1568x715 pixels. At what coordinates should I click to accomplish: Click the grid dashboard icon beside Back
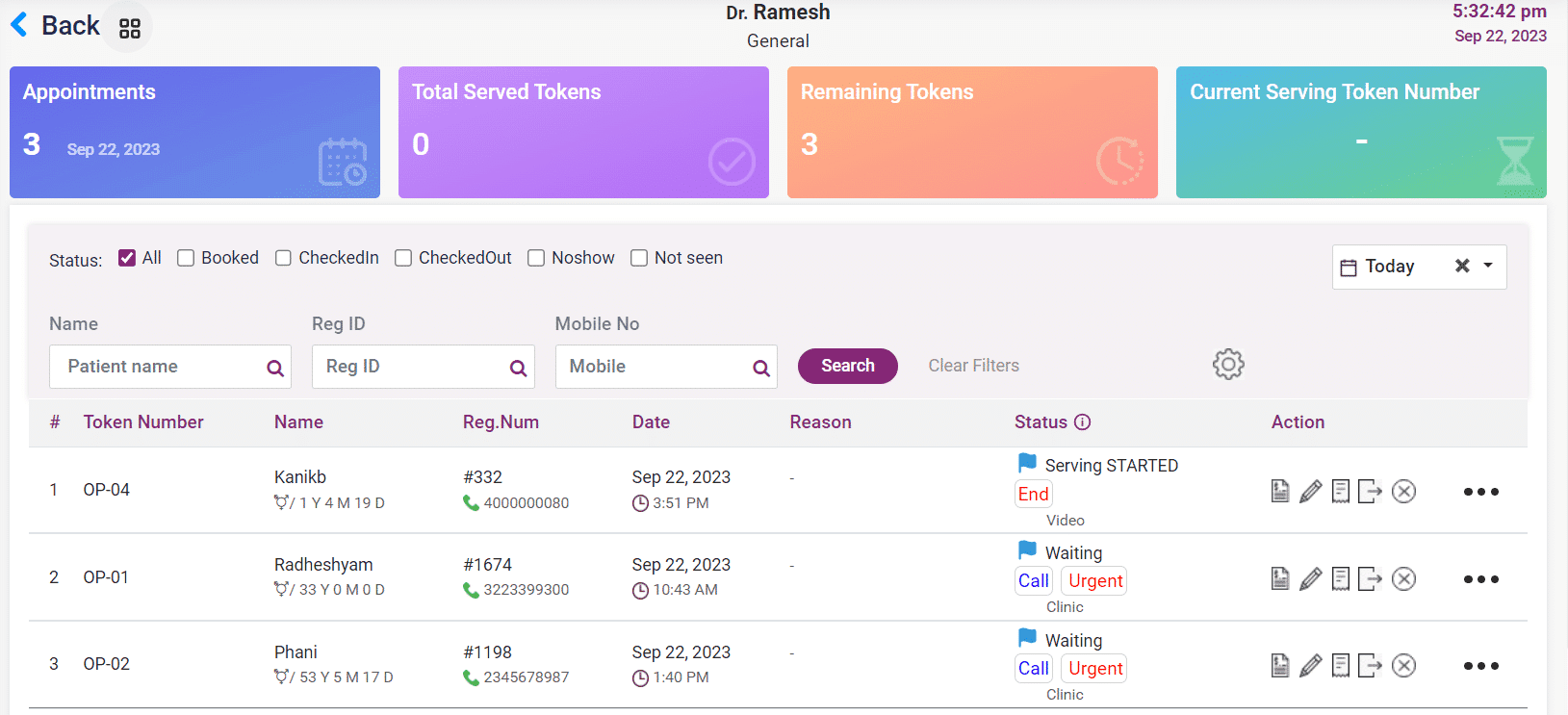[x=130, y=28]
